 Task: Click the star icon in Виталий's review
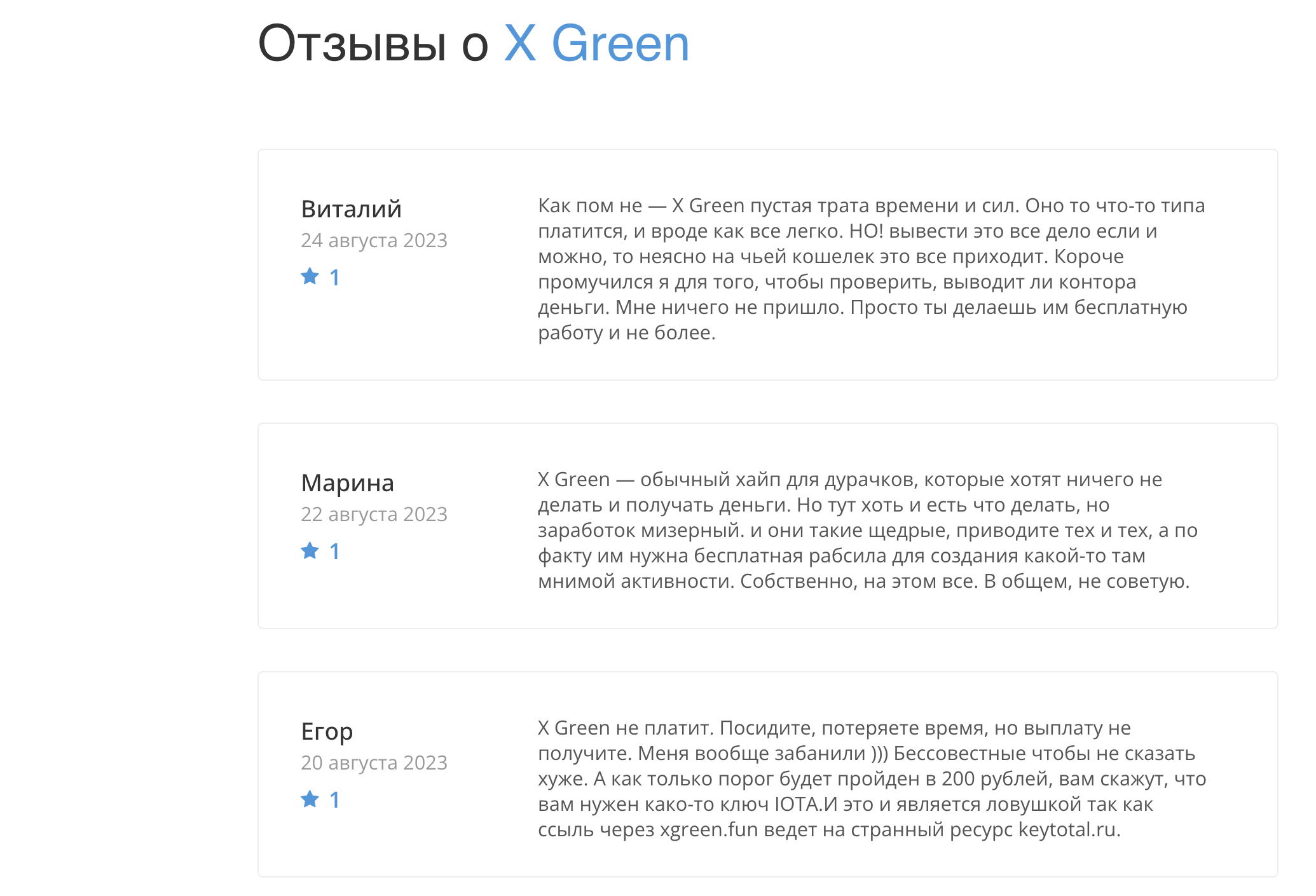pos(310,276)
